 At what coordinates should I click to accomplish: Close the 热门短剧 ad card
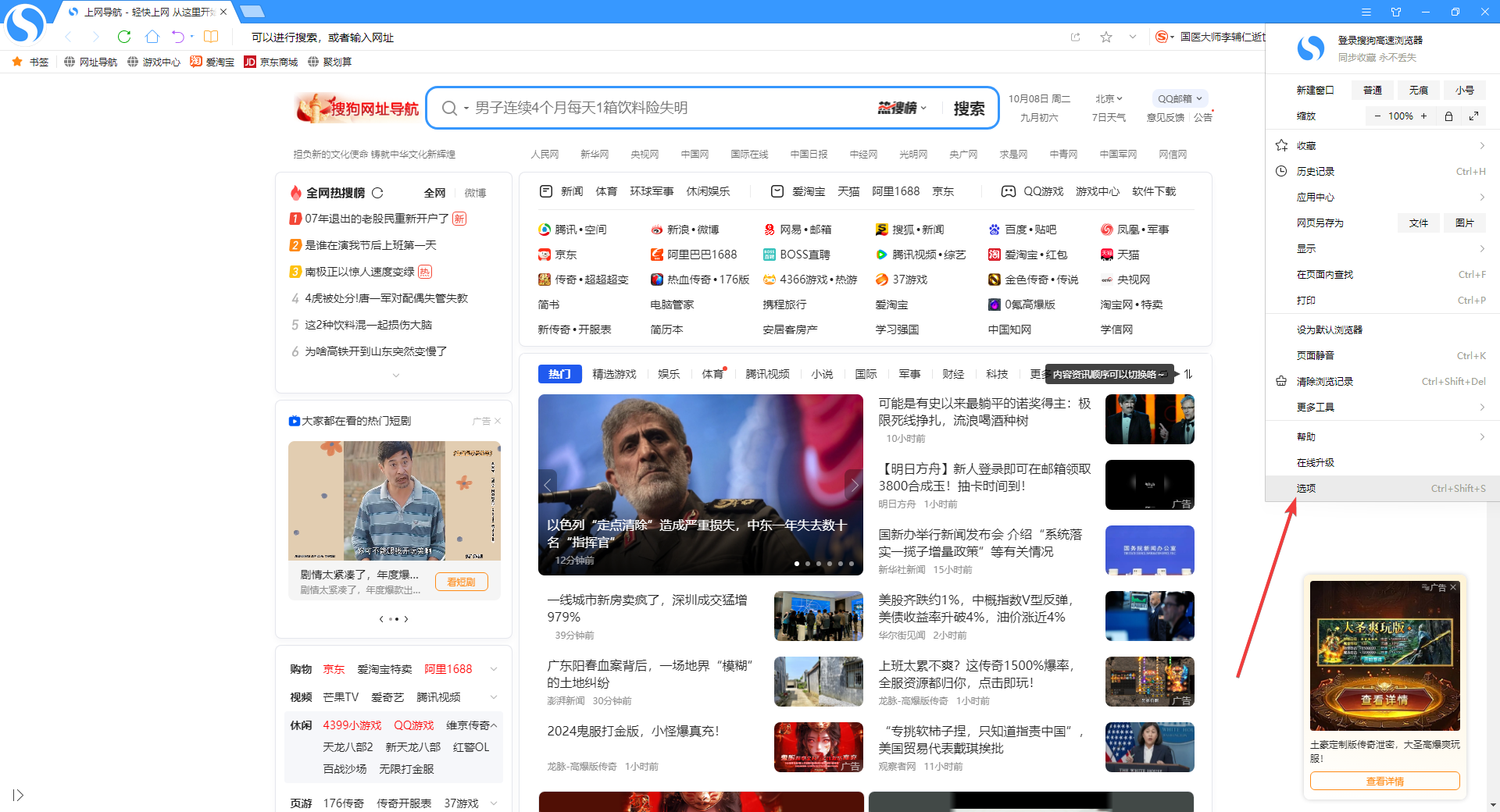[x=498, y=421]
